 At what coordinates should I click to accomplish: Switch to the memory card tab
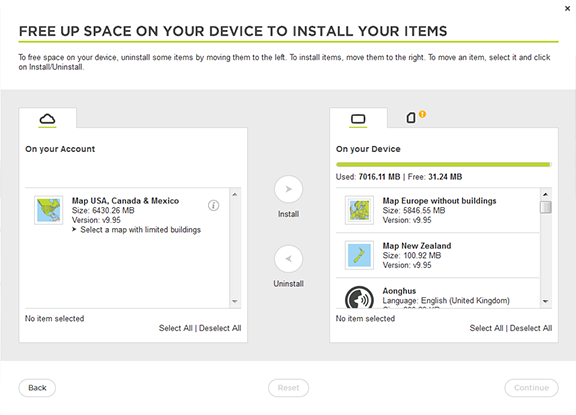pyautogui.click(x=411, y=118)
